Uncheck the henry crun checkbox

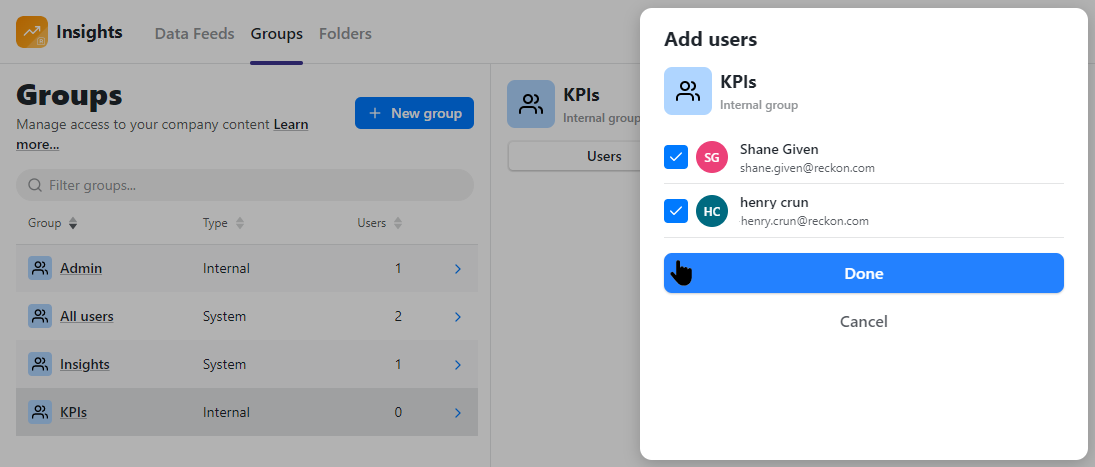point(675,211)
